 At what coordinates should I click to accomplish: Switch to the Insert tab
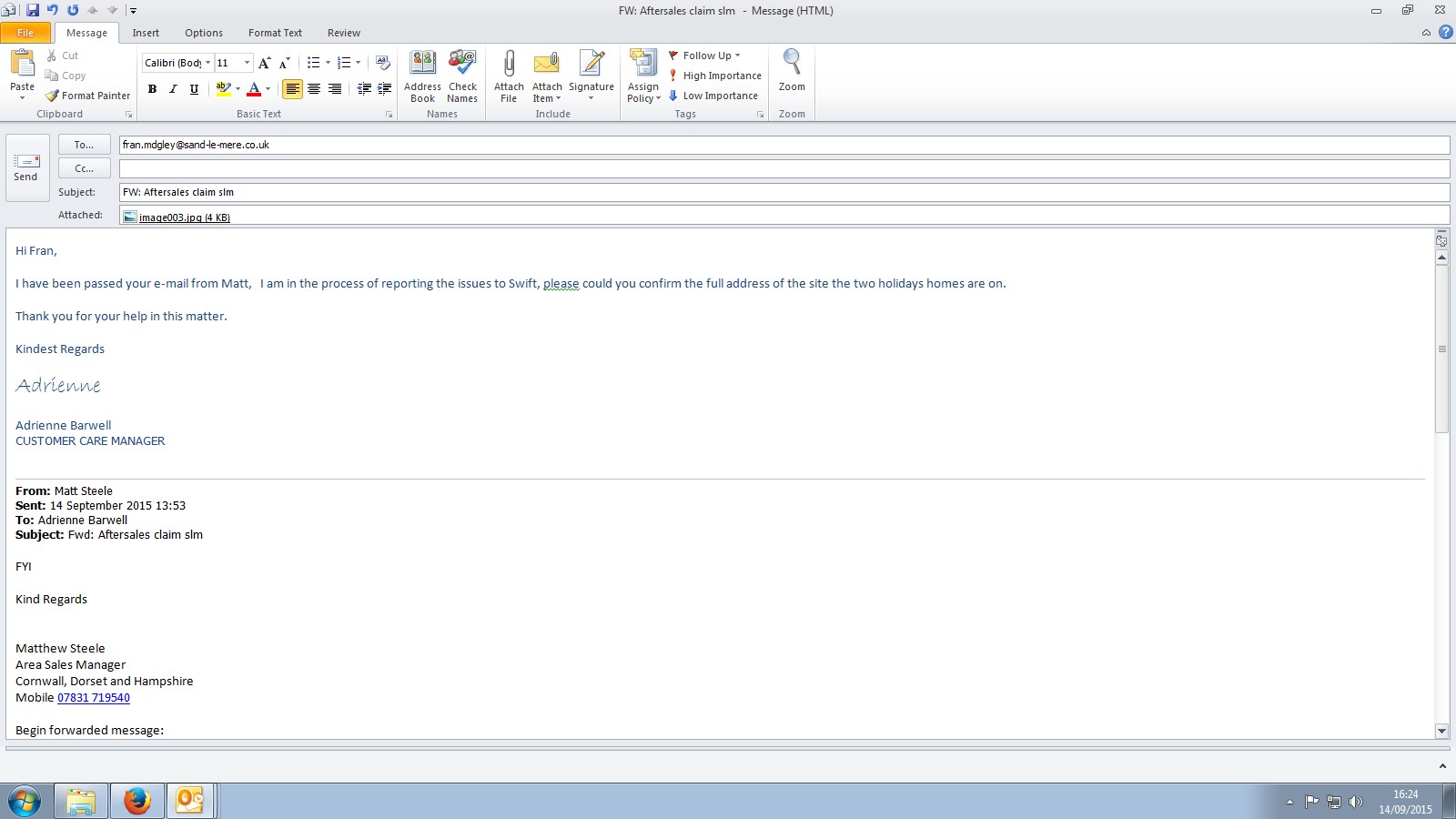146,33
